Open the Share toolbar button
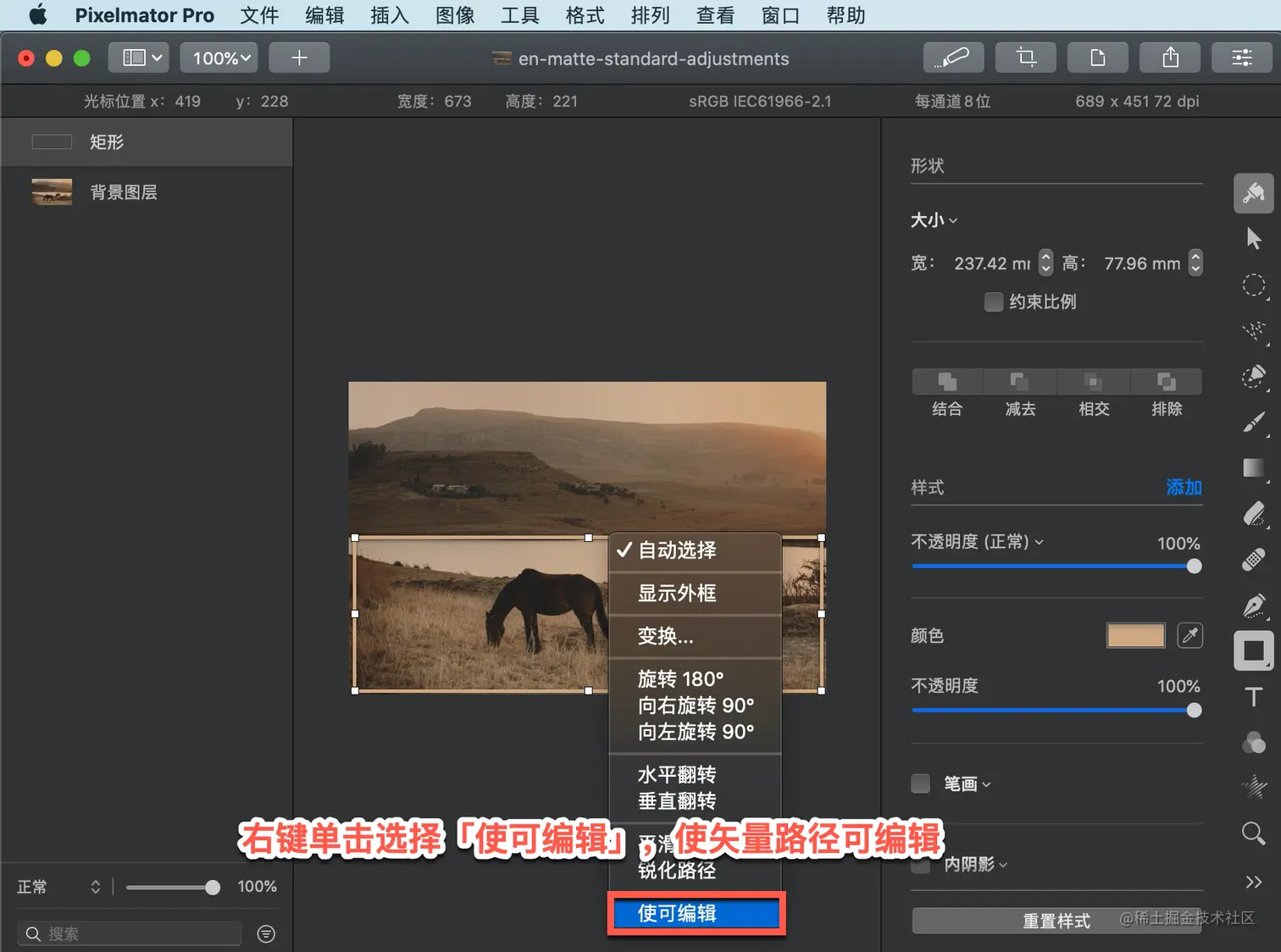 tap(1170, 58)
